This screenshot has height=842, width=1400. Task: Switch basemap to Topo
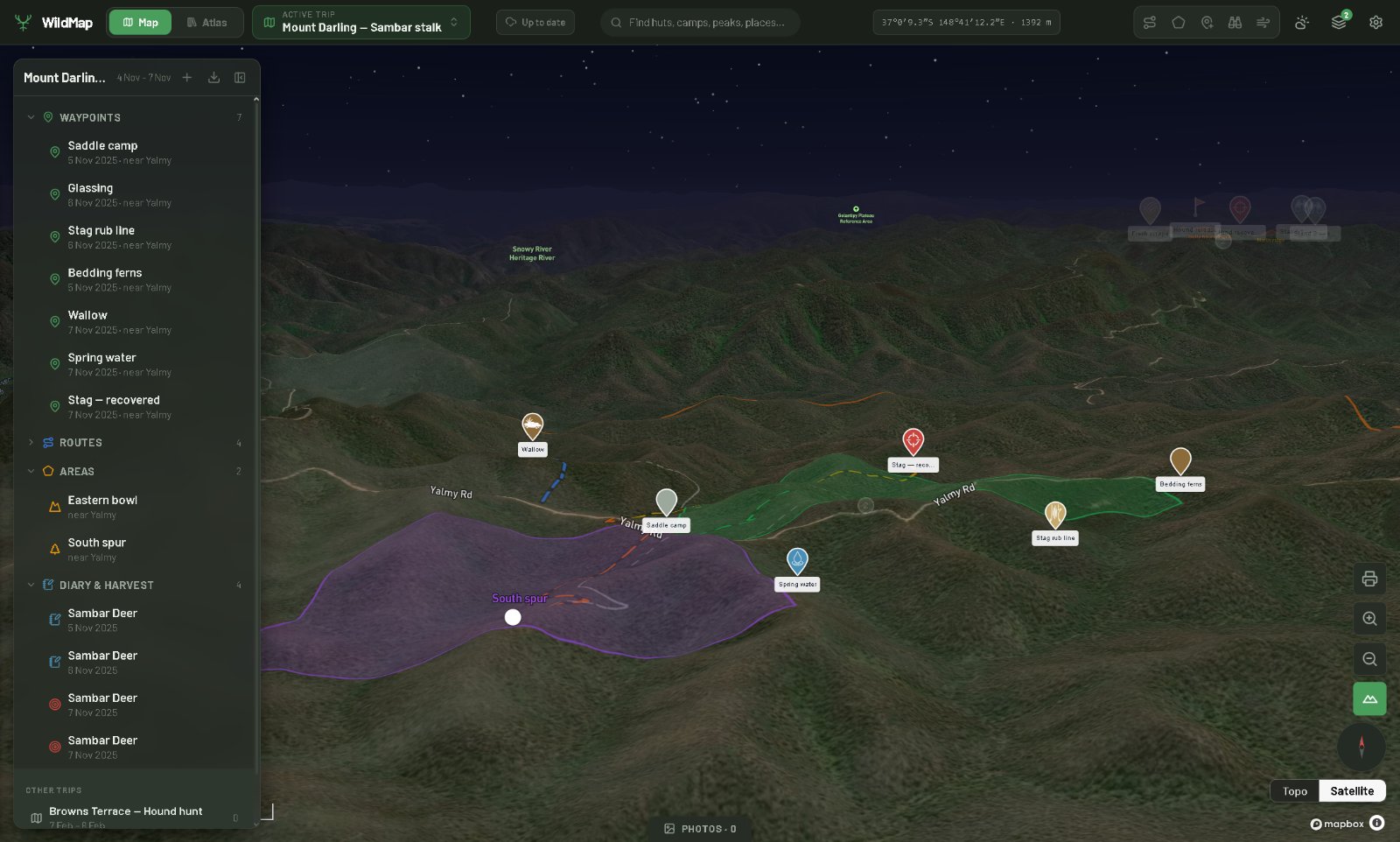pos(1294,791)
